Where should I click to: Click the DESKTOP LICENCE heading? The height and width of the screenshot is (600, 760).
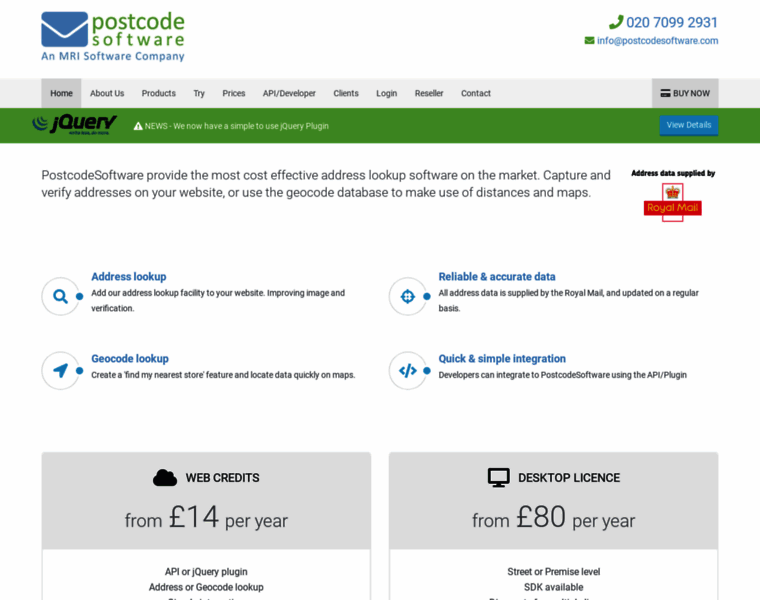point(569,478)
